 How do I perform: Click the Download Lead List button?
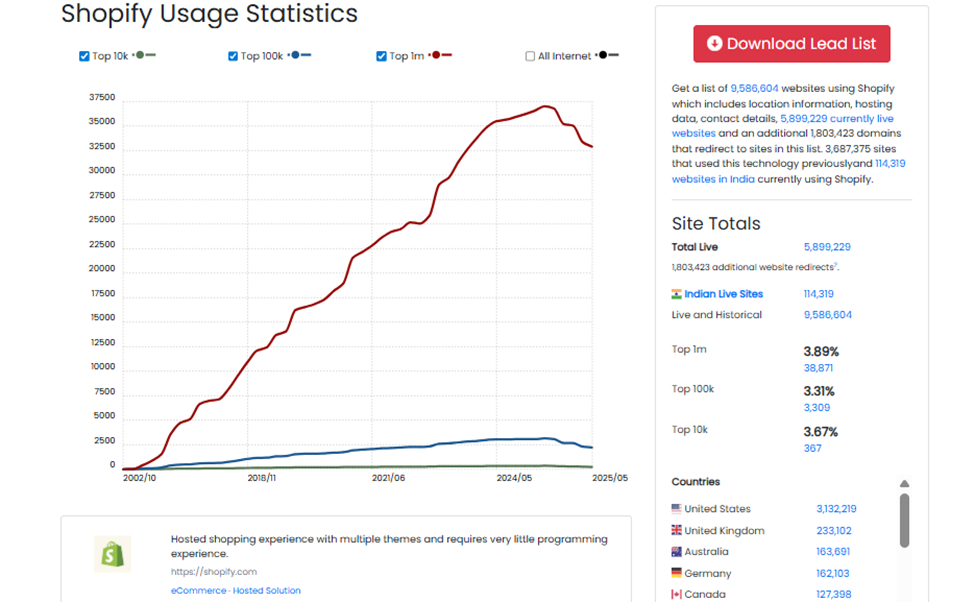(x=791, y=43)
